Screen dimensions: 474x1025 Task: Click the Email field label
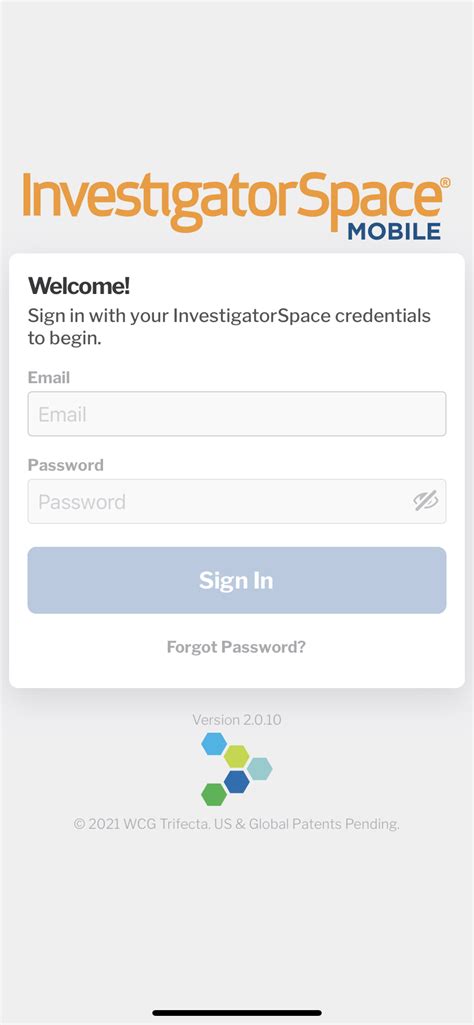(x=48, y=377)
